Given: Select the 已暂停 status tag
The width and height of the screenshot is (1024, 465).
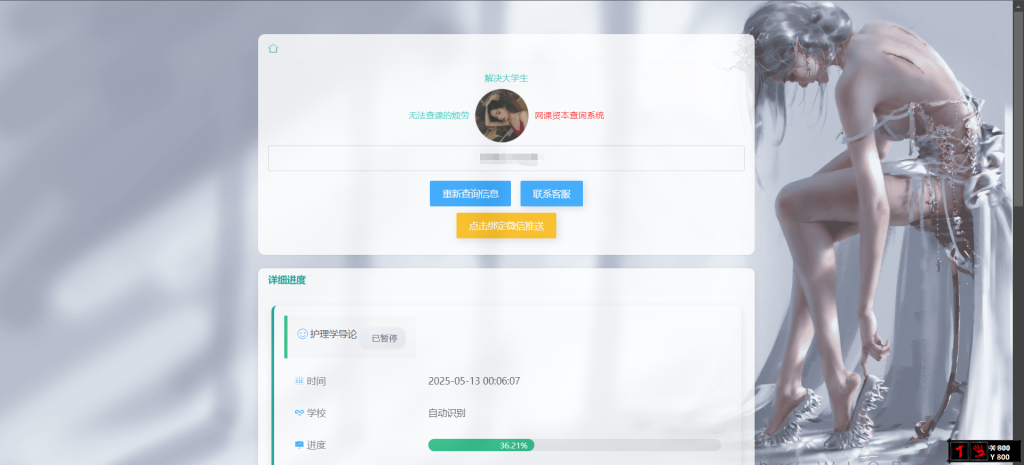Looking at the screenshot, I should pyautogui.click(x=384, y=338).
